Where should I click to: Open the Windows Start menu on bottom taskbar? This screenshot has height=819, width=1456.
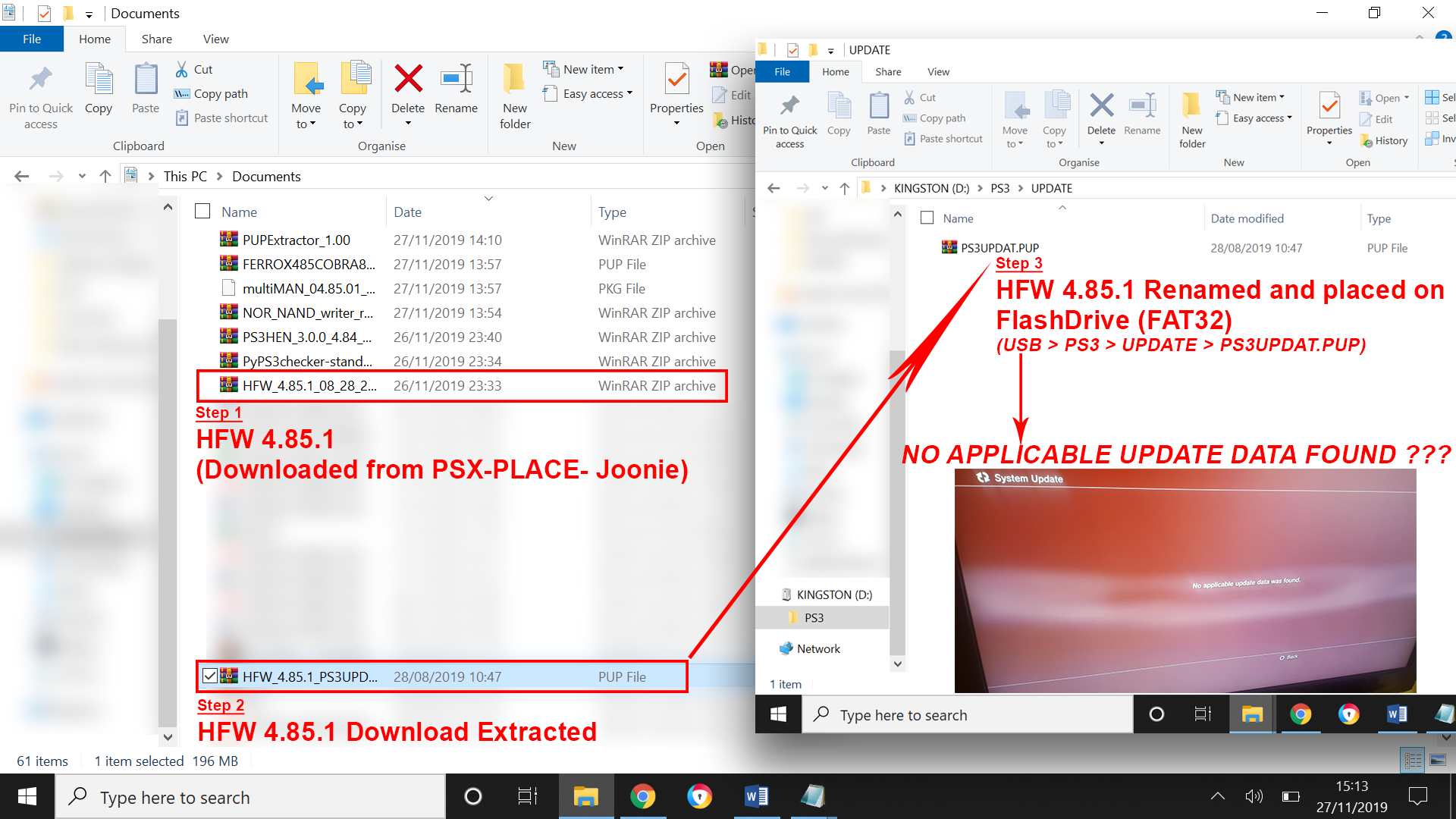pyautogui.click(x=27, y=796)
